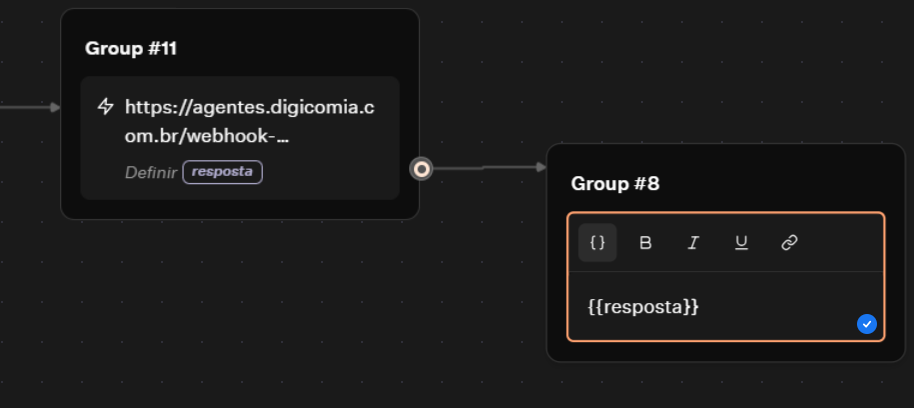Click the incoming arrow entering Group #11
This screenshot has width=914, height=408.
click(30, 107)
